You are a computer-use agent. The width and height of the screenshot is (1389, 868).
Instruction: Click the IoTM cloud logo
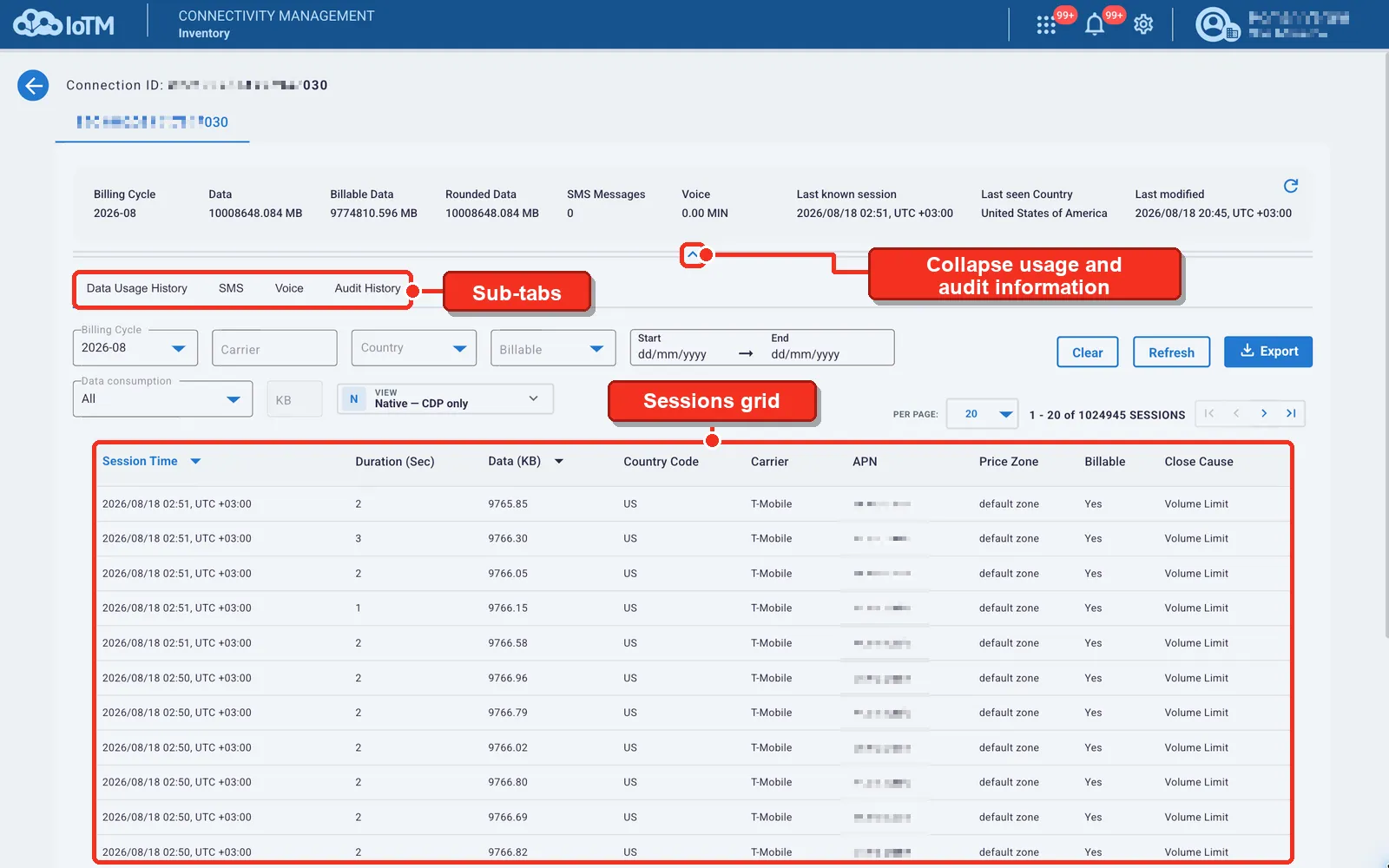[63, 23]
